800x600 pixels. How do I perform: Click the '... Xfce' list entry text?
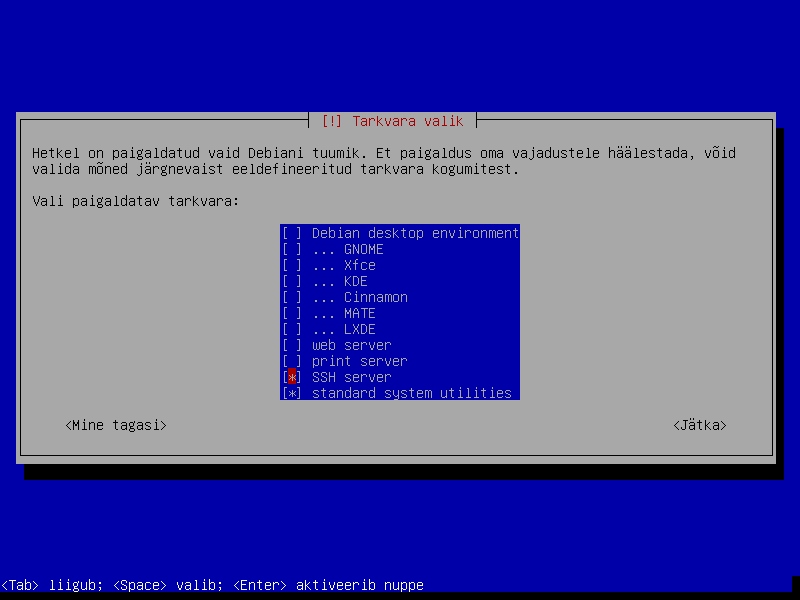coord(344,265)
